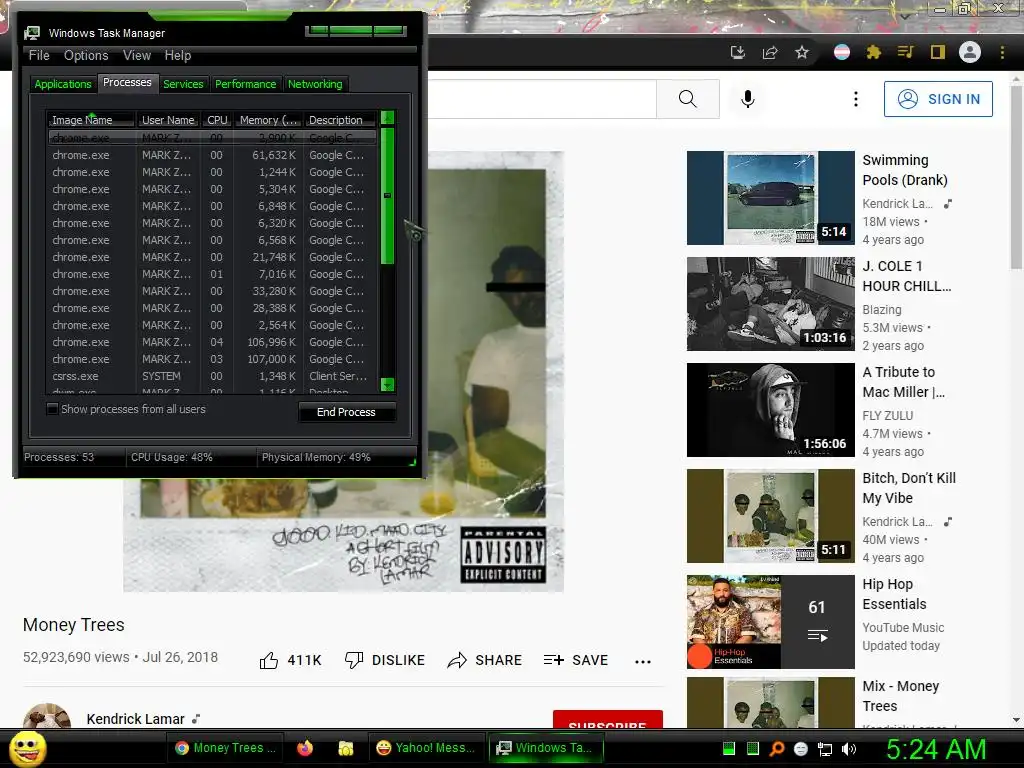Click the Yahoo! Messenger taskbar button
Viewport: 1024px width, 768px height.
[x=426, y=748]
